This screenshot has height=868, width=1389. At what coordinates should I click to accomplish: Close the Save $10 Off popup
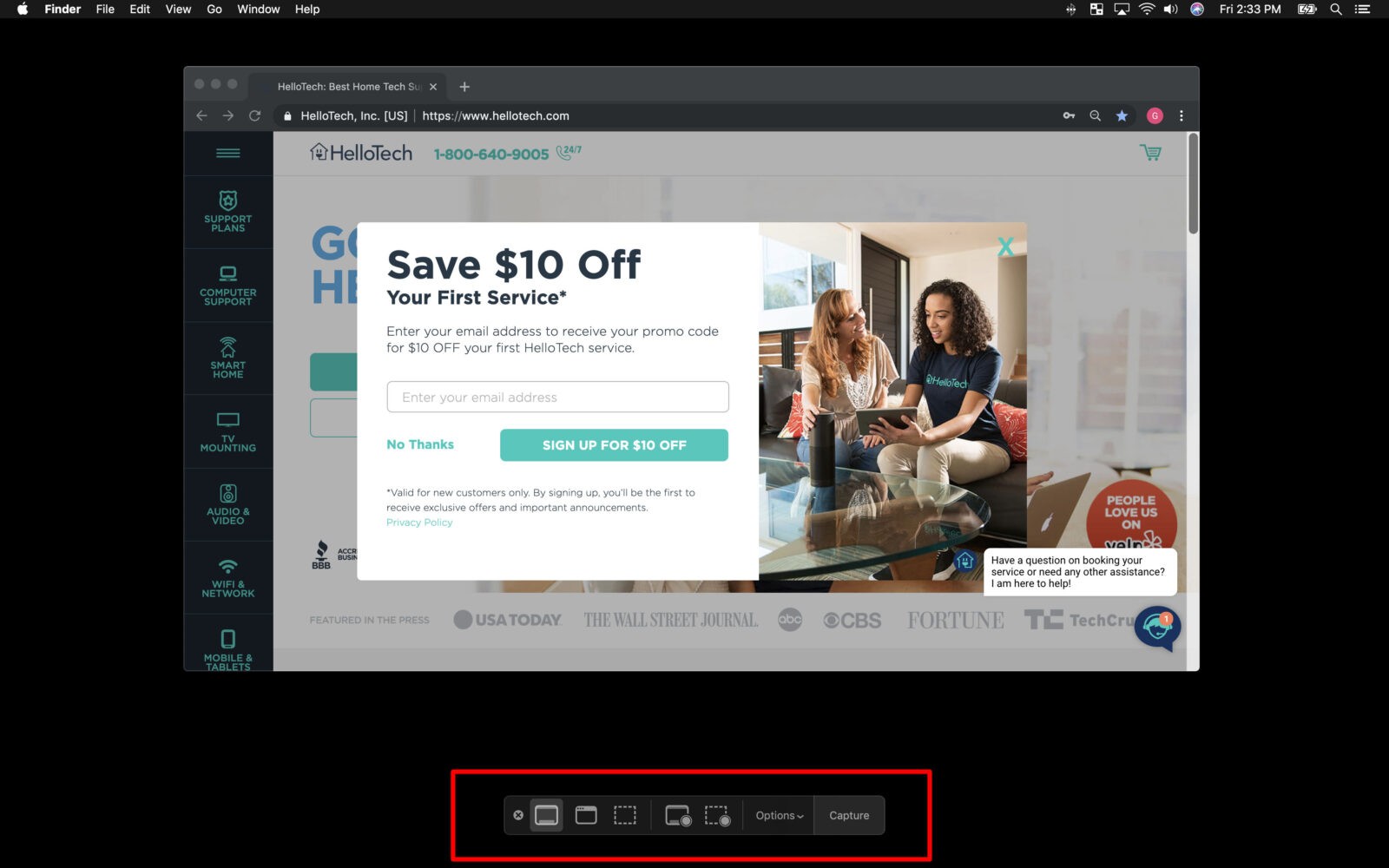point(1005,247)
